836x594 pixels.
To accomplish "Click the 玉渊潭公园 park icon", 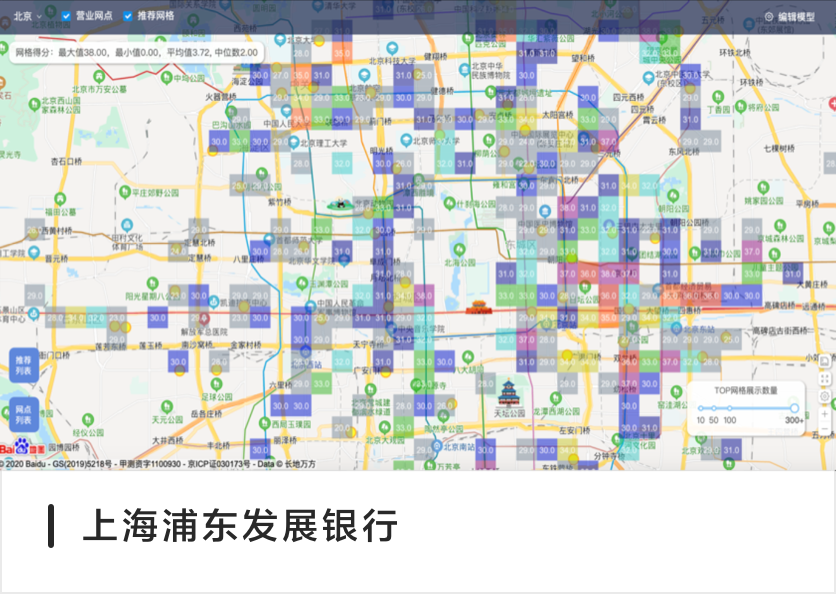I will click(302, 283).
